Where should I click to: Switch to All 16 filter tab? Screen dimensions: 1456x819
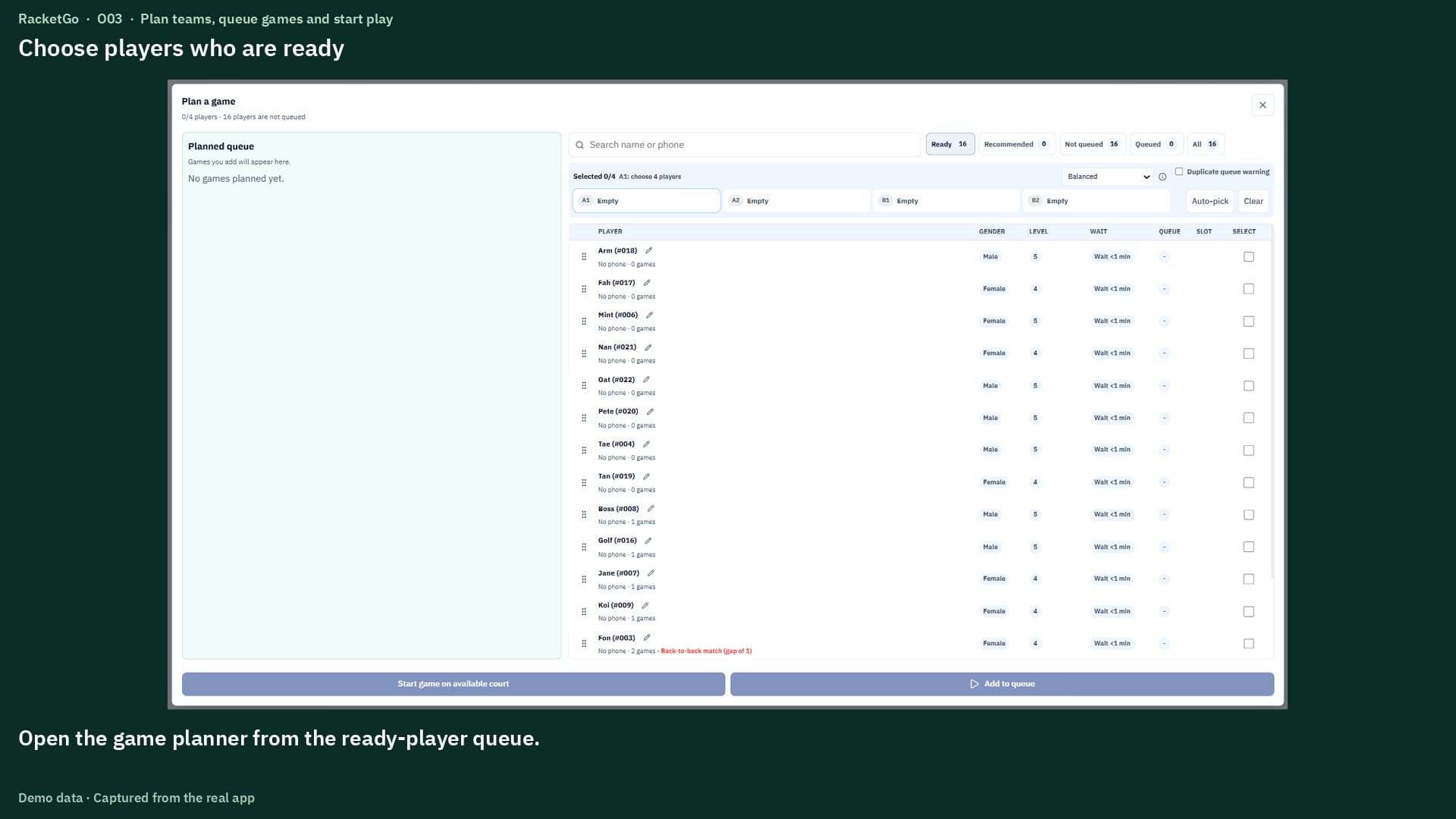[x=1206, y=144]
